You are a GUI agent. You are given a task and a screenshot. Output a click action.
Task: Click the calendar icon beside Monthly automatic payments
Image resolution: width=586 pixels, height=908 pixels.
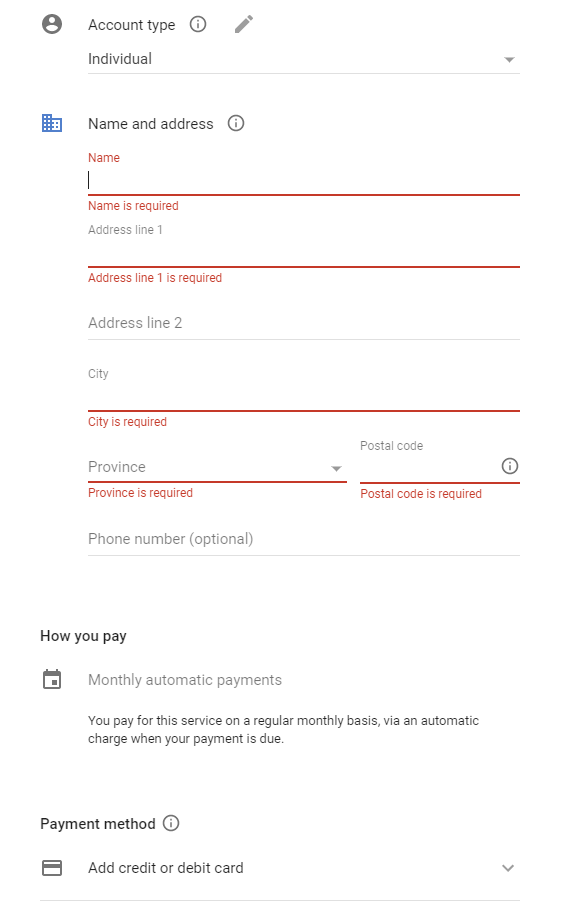tap(52, 679)
